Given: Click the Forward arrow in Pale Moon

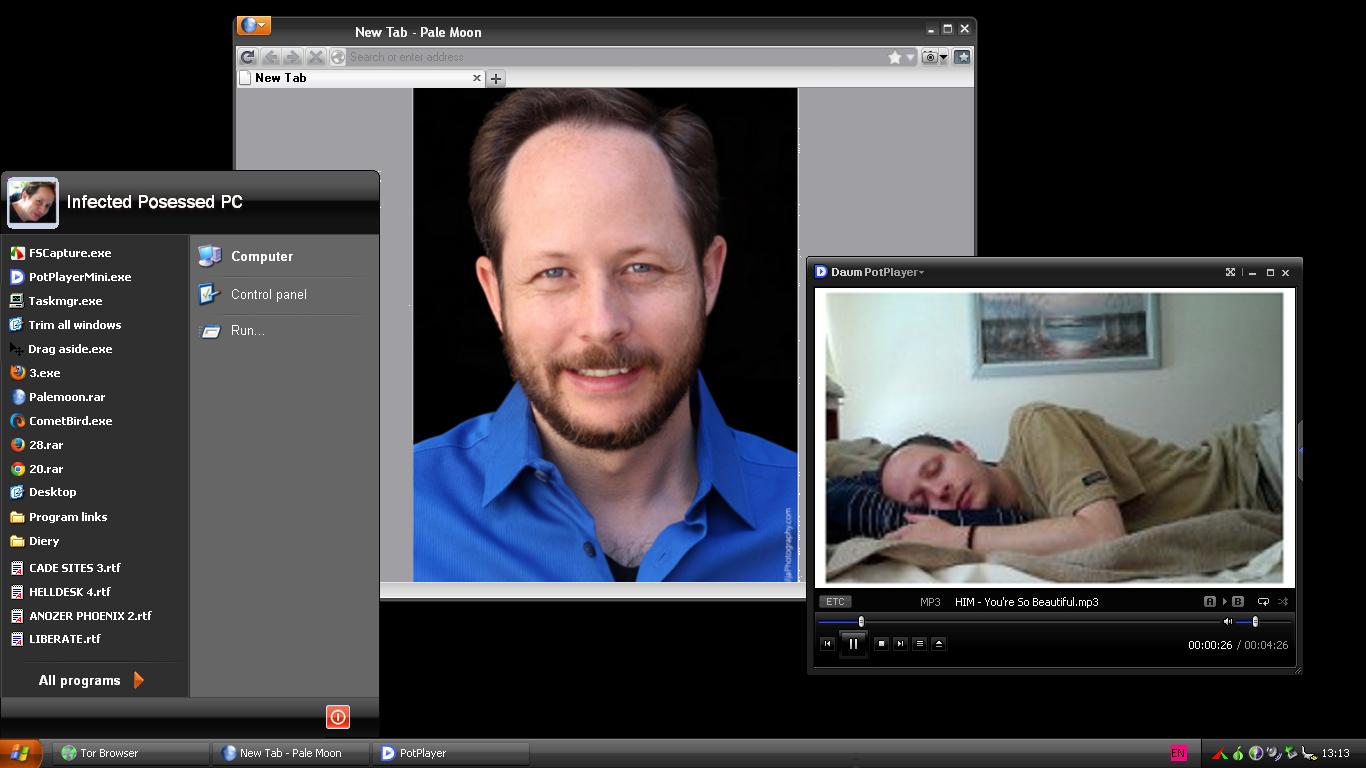Looking at the screenshot, I should 292,57.
